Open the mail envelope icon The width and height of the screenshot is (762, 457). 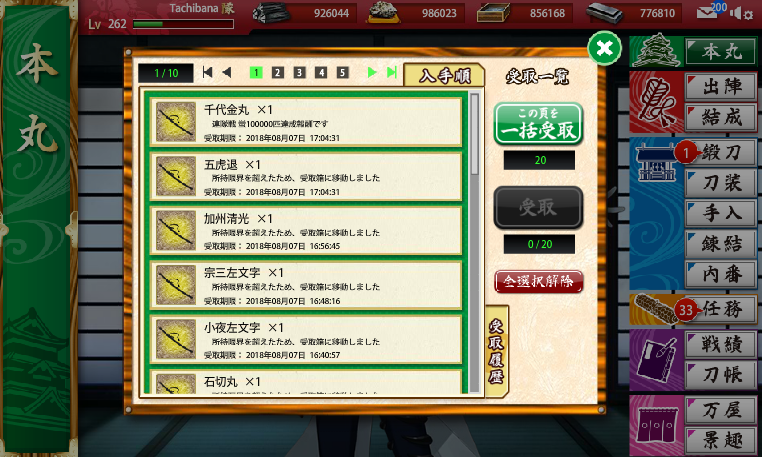click(706, 13)
